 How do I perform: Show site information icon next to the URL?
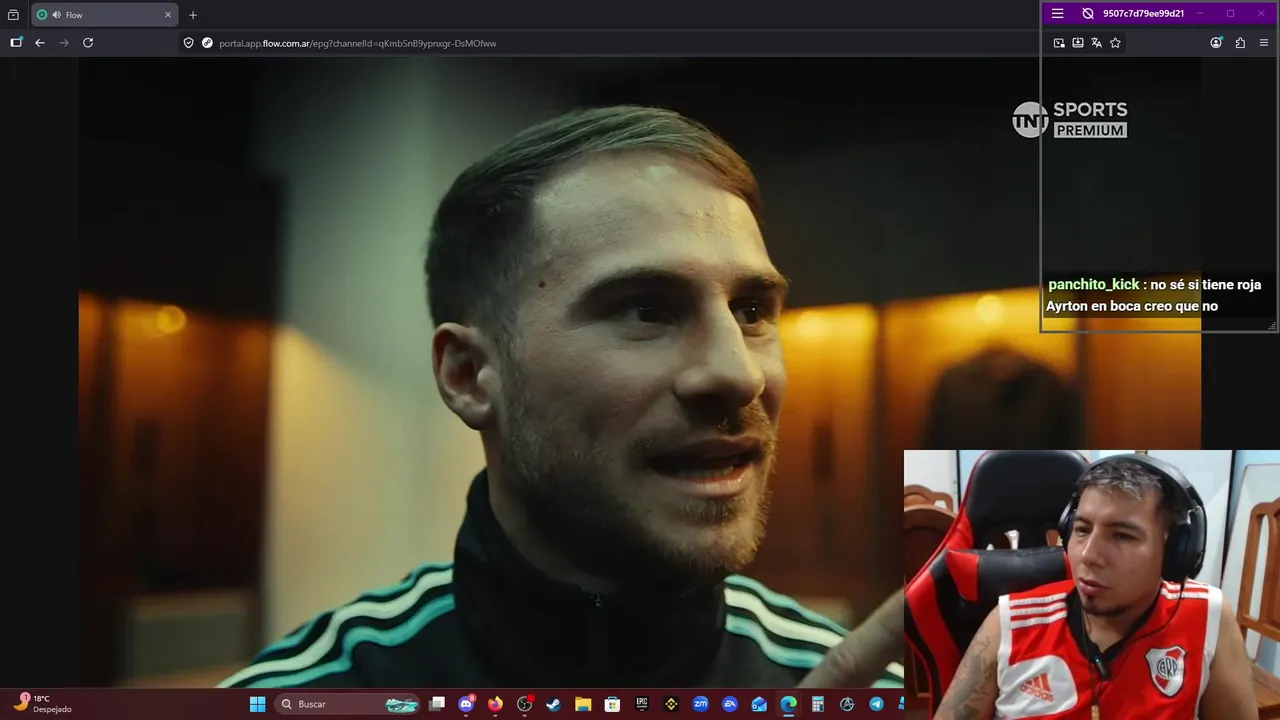[207, 43]
